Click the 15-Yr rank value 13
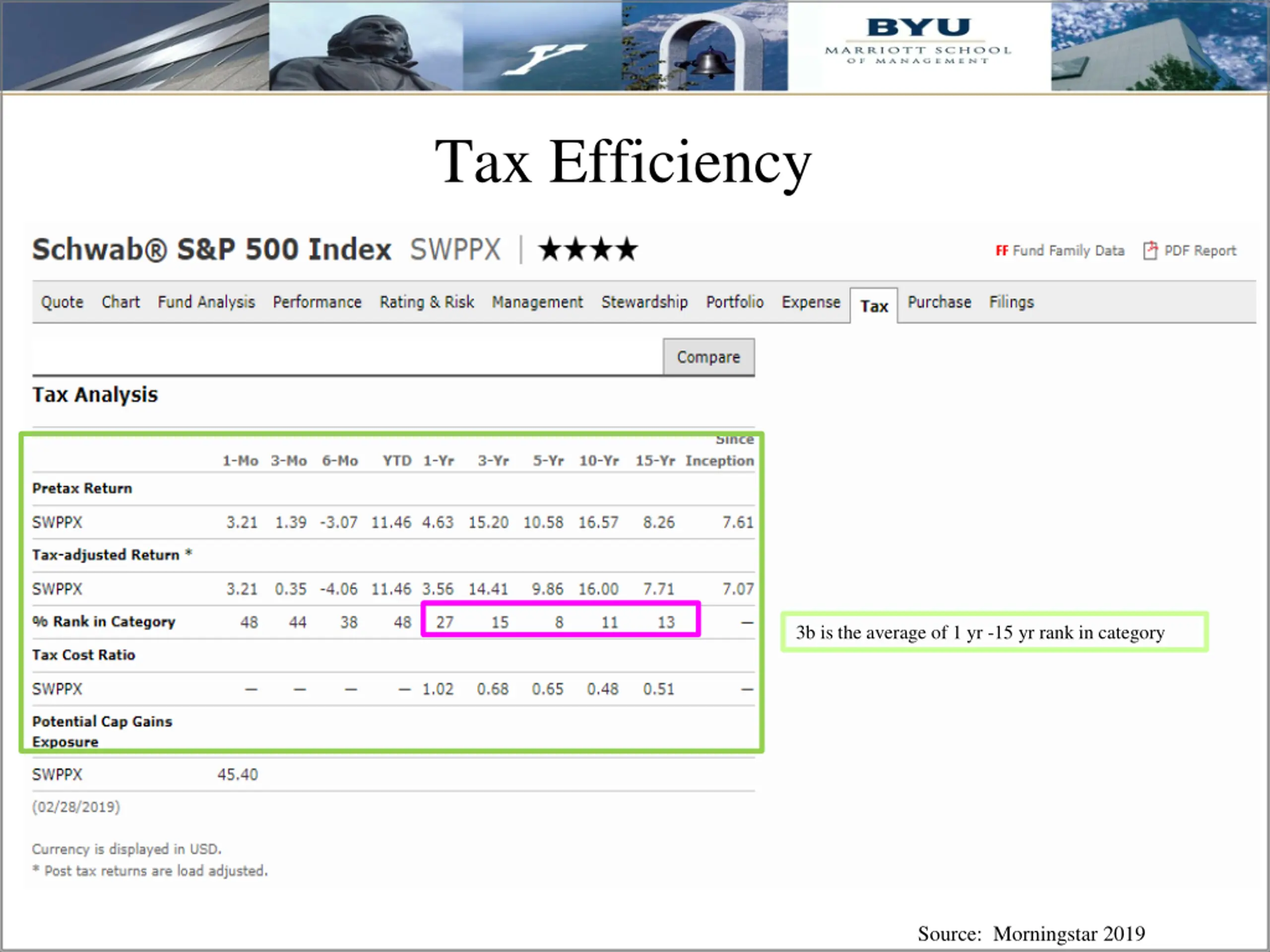 [x=666, y=623]
